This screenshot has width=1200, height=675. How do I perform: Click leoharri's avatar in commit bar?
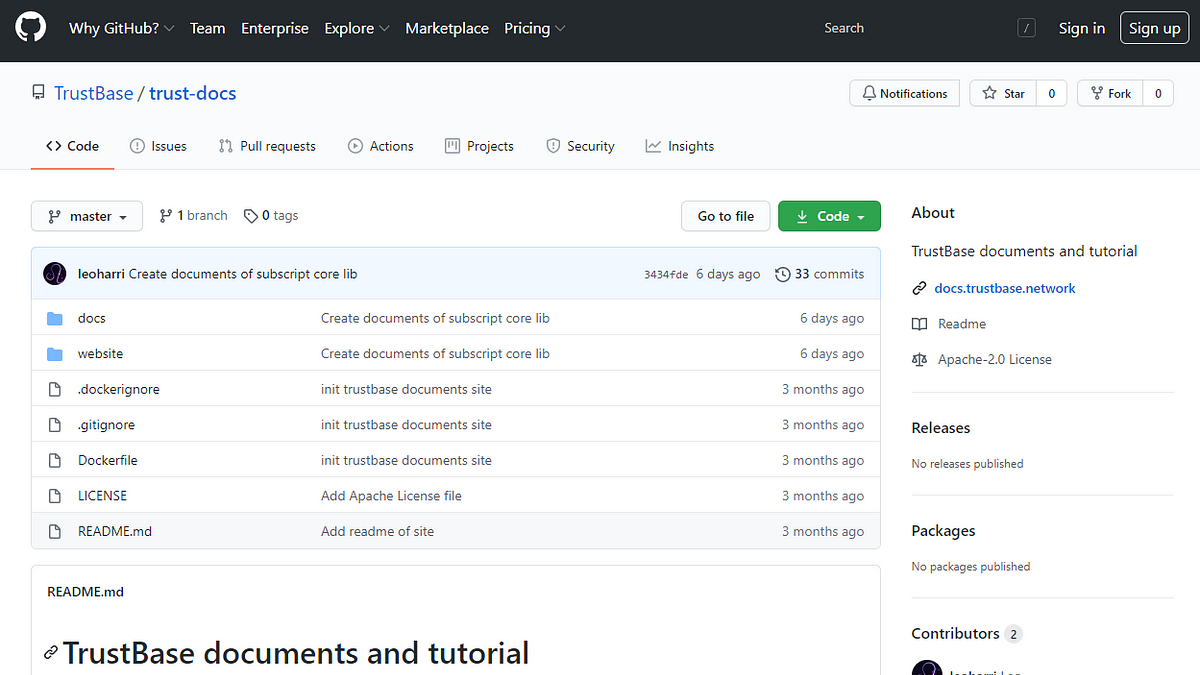[55, 273]
